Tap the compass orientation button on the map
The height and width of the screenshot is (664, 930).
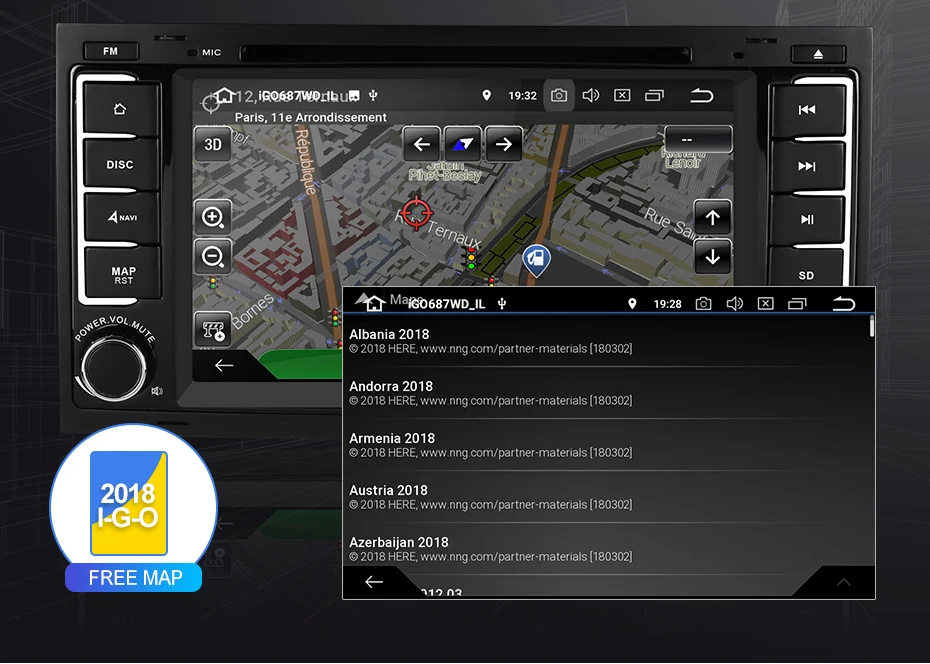463,144
